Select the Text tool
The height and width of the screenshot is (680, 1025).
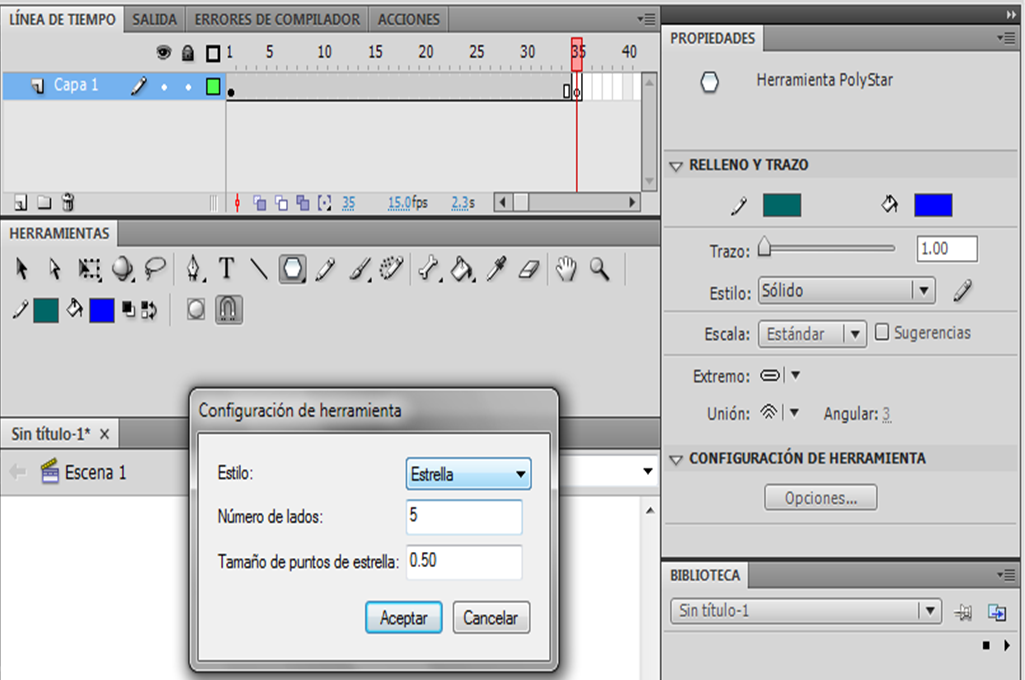pyautogui.click(x=227, y=269)
